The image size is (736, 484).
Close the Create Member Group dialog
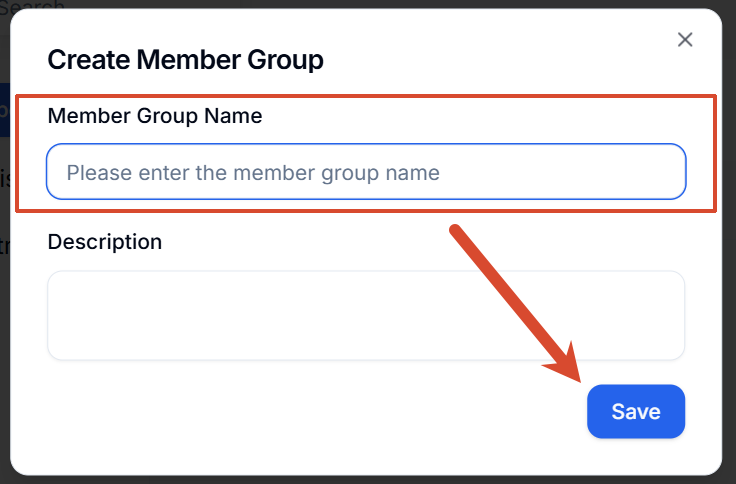click(x=685, y=40)
